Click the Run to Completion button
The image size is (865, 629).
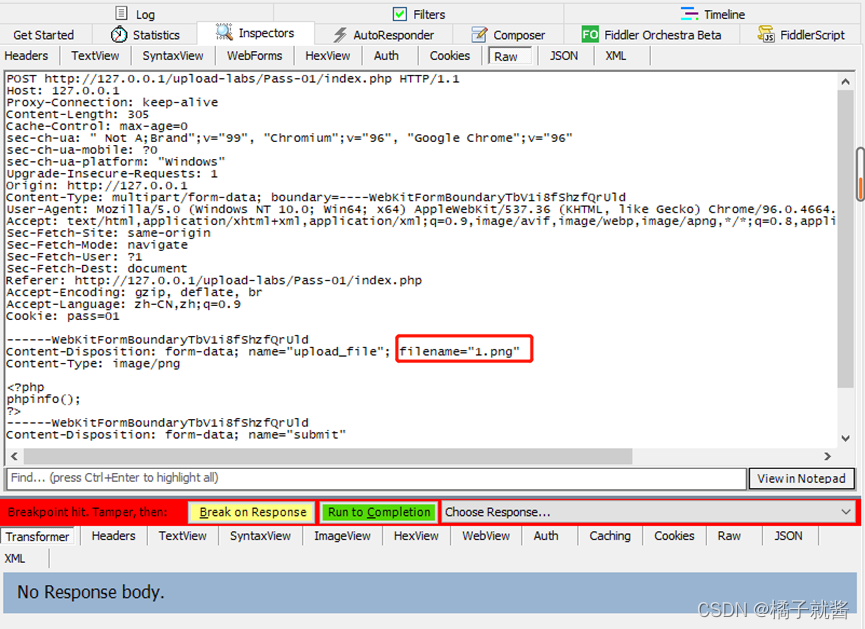[379, 512]
